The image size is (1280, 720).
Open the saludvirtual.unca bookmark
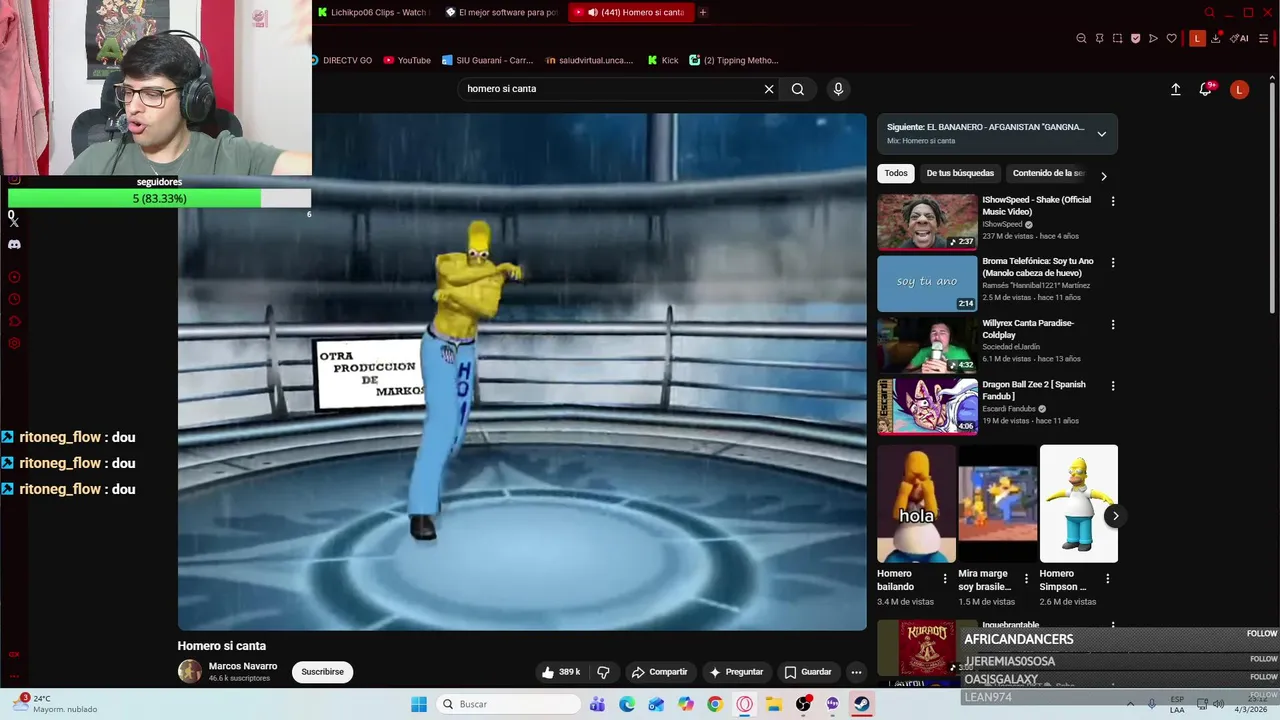coord(589,60)
